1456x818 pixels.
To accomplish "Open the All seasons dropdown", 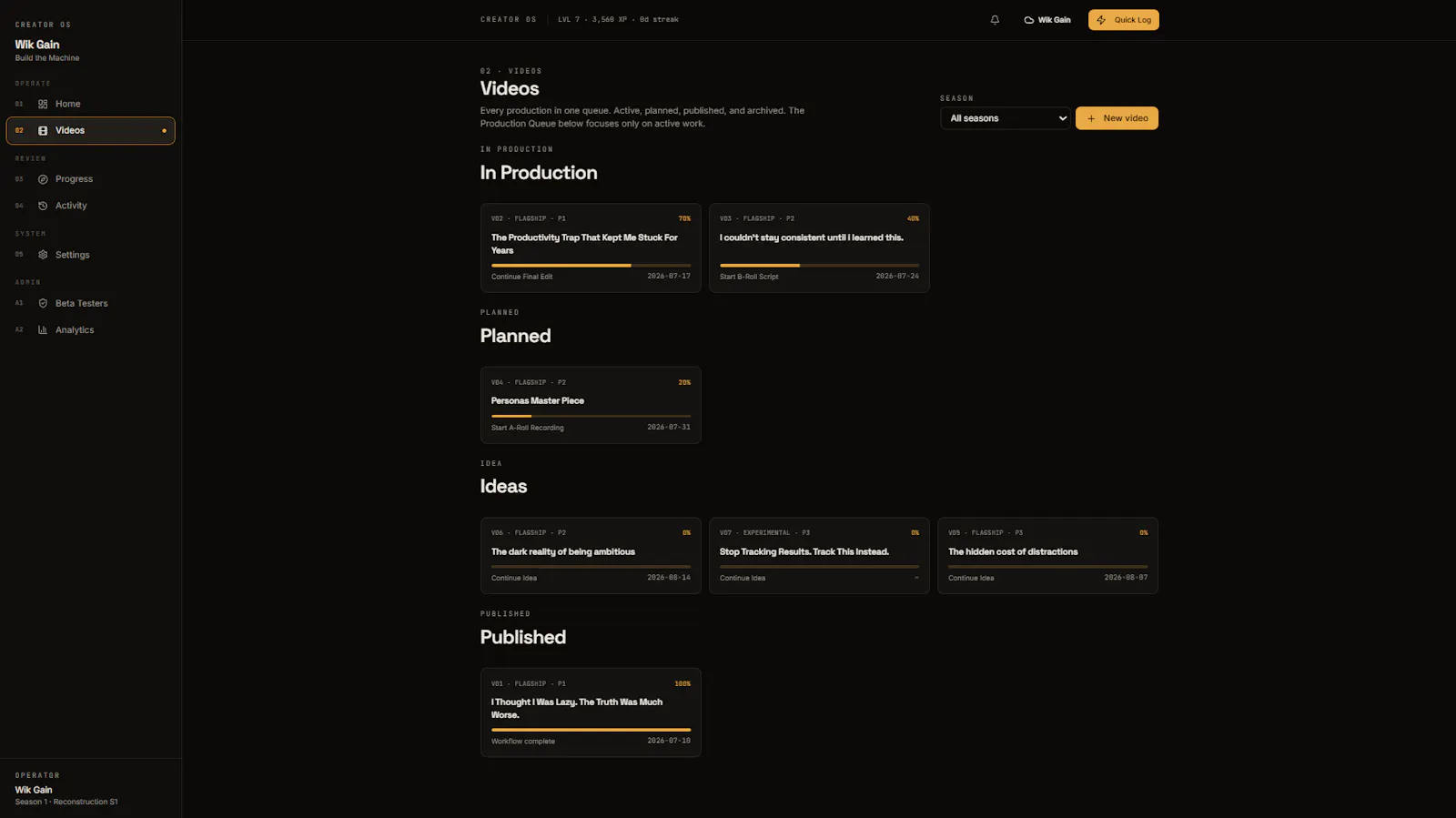I will coord(1006,118).
